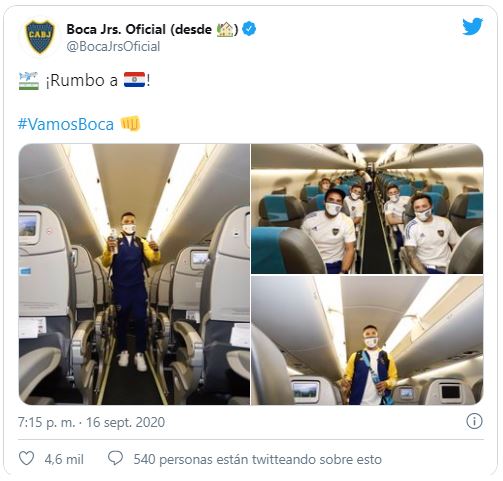Click the Twitter bird logo

pos(472,26)
